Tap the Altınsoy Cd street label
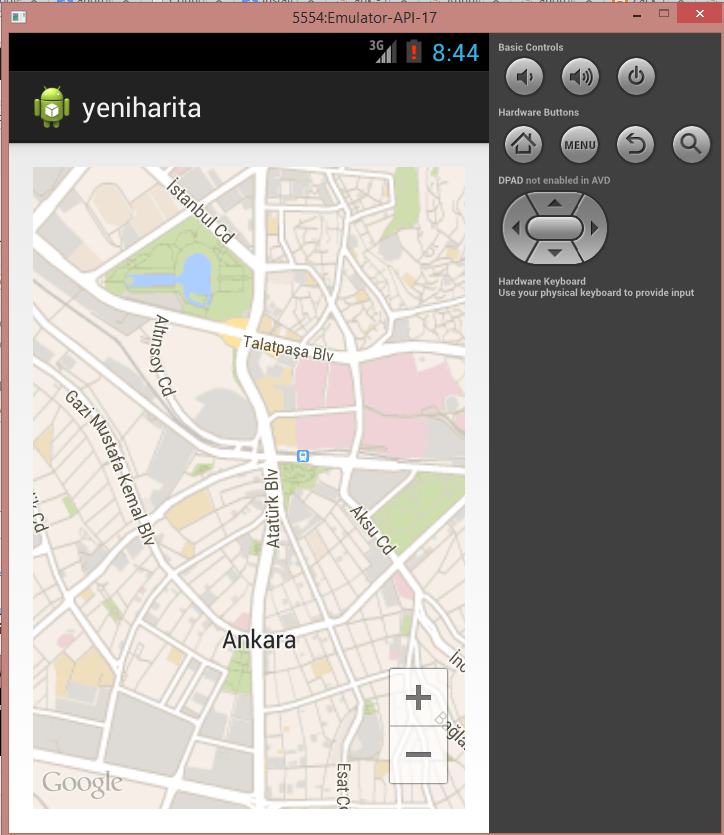Image resolution: width=724 pixels, height=835 pixels. (x=163, y=356)
